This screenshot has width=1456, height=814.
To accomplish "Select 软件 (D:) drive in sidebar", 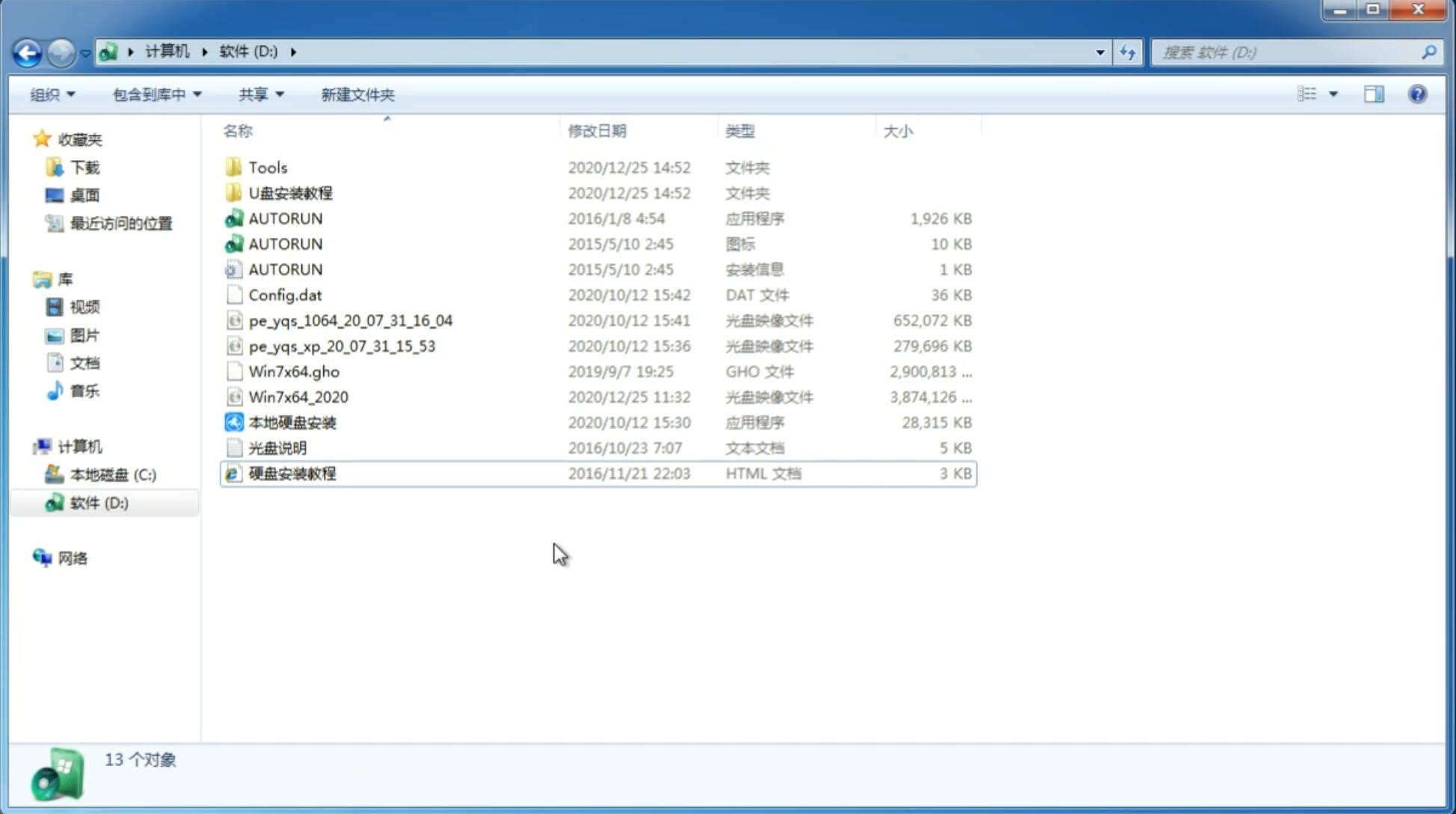I will click(x=98, y=502).
